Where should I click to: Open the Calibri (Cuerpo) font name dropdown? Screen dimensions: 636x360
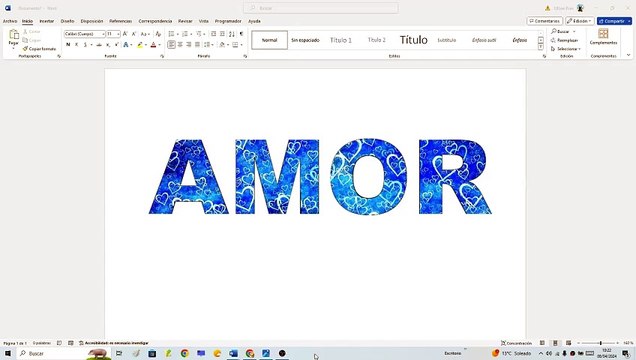pos(103,34)
